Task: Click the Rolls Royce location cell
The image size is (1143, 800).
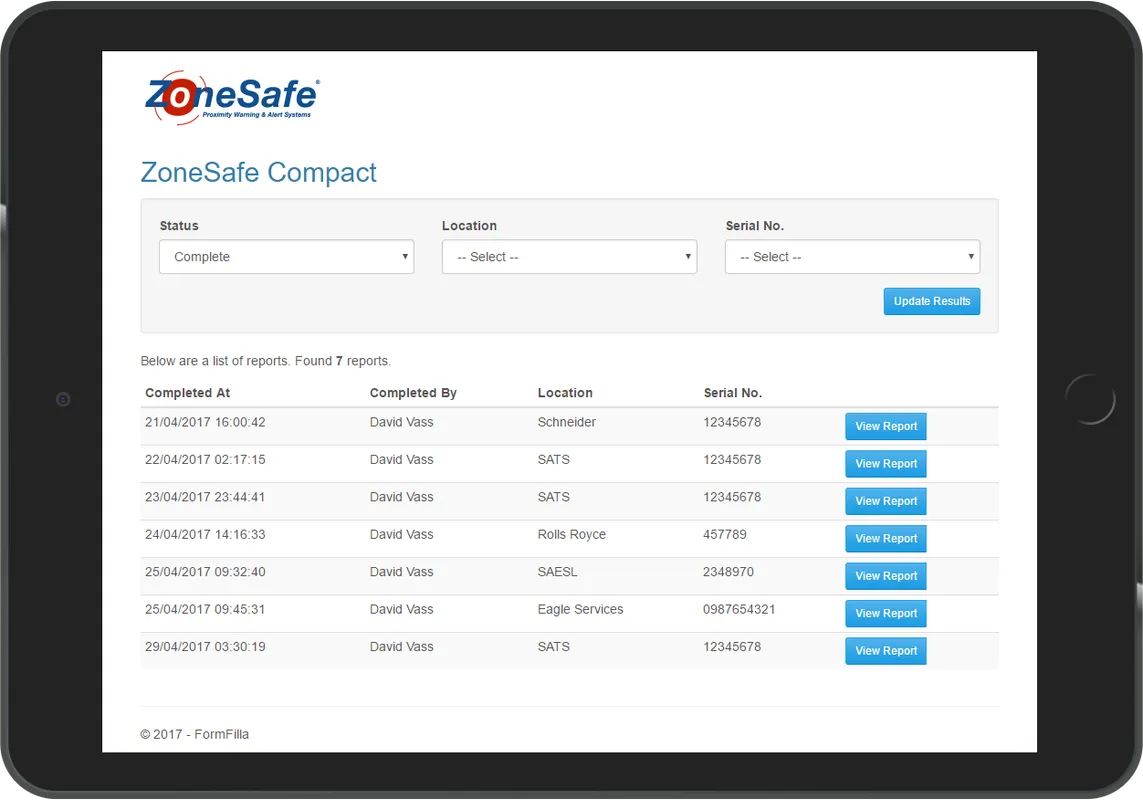Action: pyautogui.click(x=572, y=534)
